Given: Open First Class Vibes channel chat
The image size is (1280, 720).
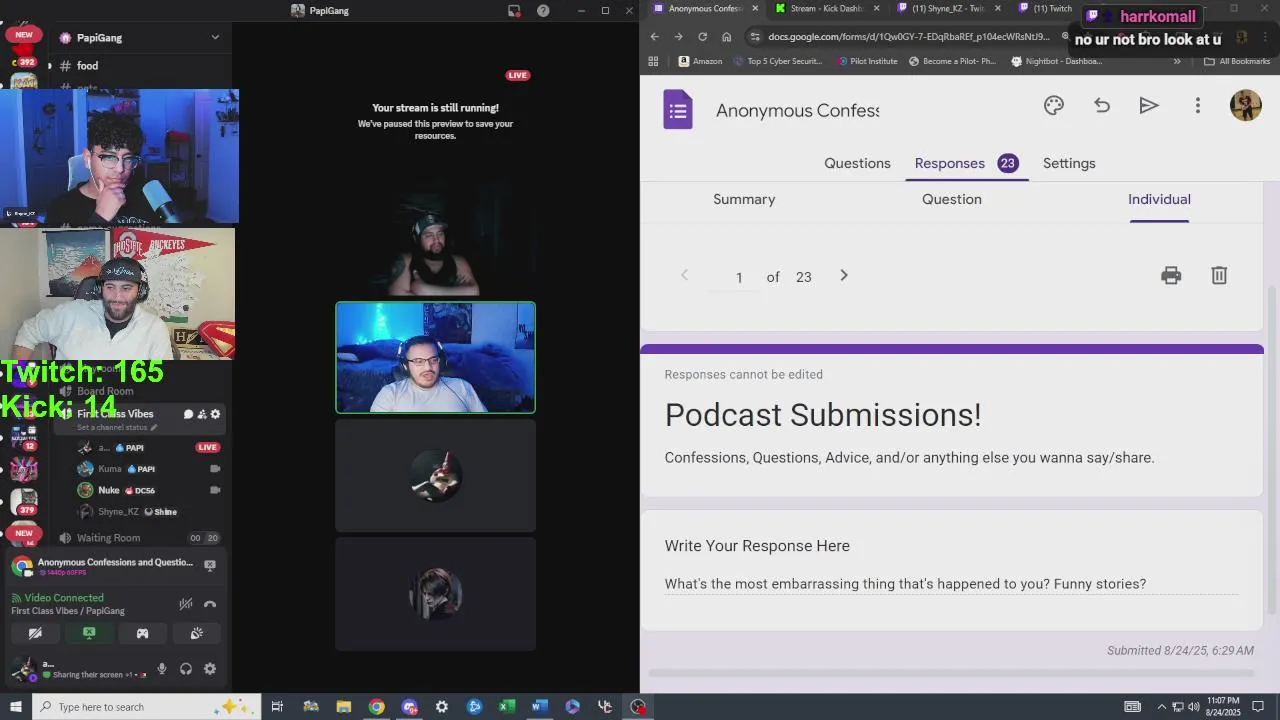Looking at the screenshot, I should [x=188, y=414].
